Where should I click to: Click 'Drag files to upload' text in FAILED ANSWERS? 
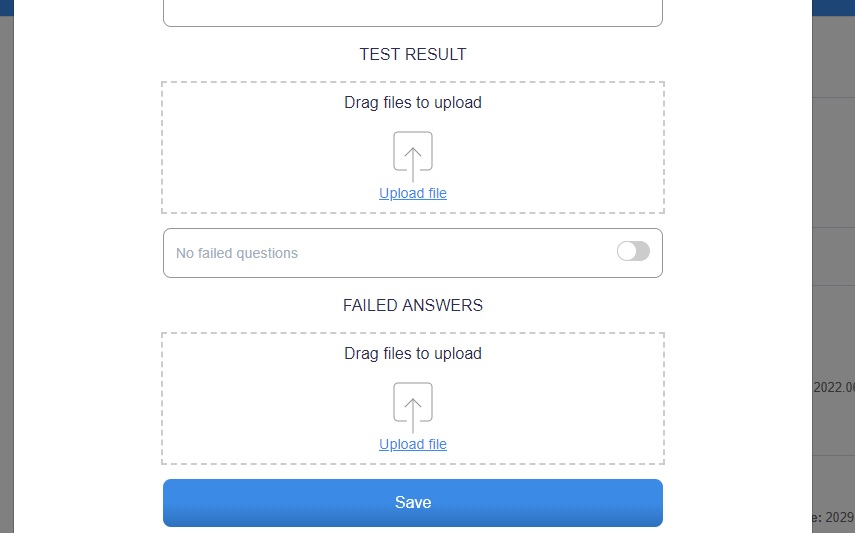point(413,354)
